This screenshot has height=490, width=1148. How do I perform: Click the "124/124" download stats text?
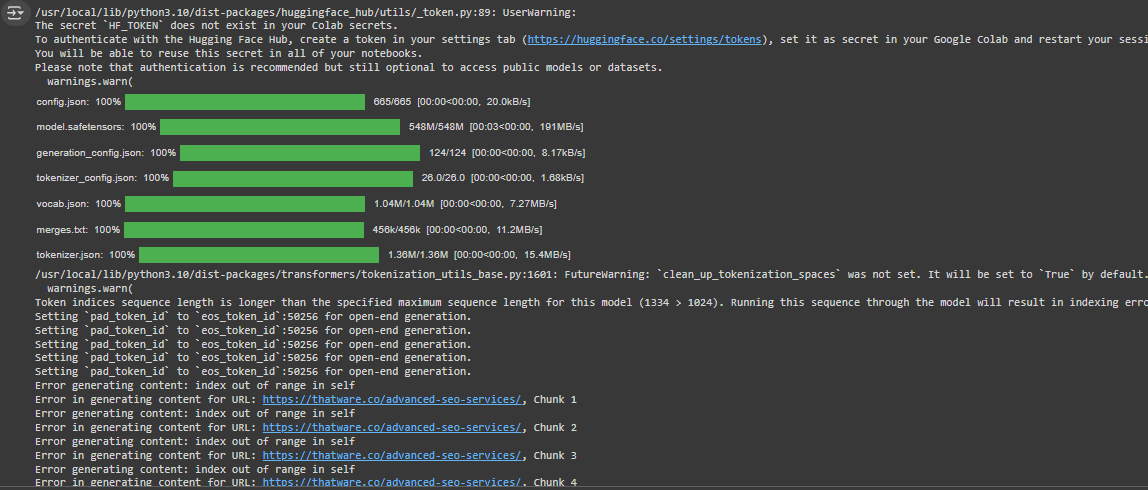click(x=507, y=153)
